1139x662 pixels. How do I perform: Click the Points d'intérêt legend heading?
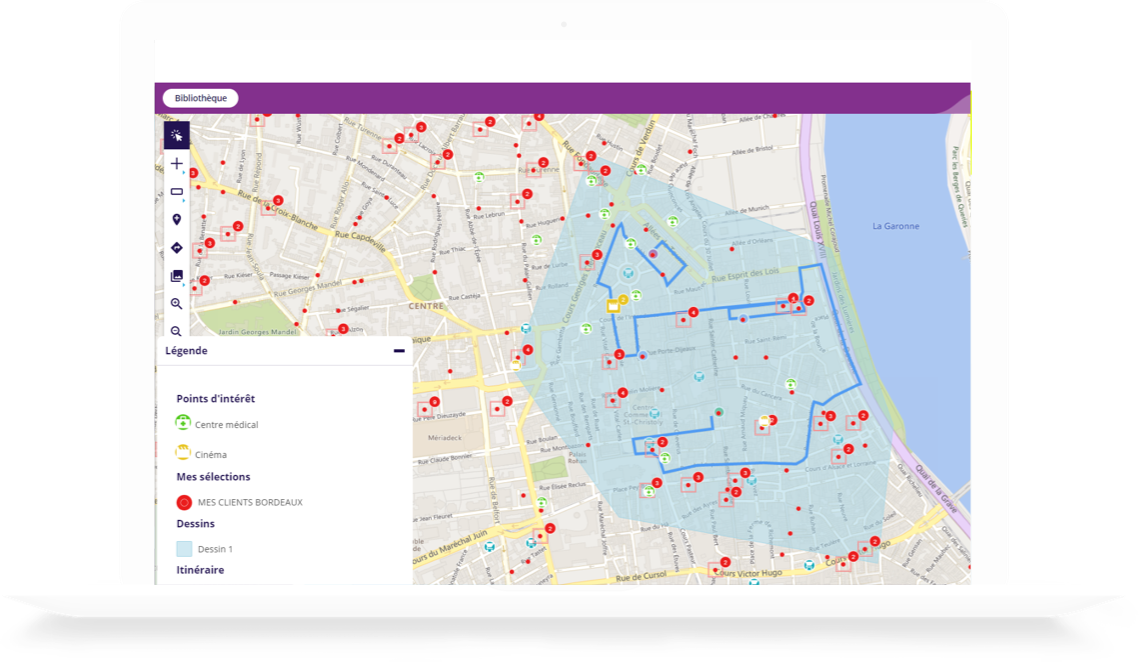(x=216, y=398)
